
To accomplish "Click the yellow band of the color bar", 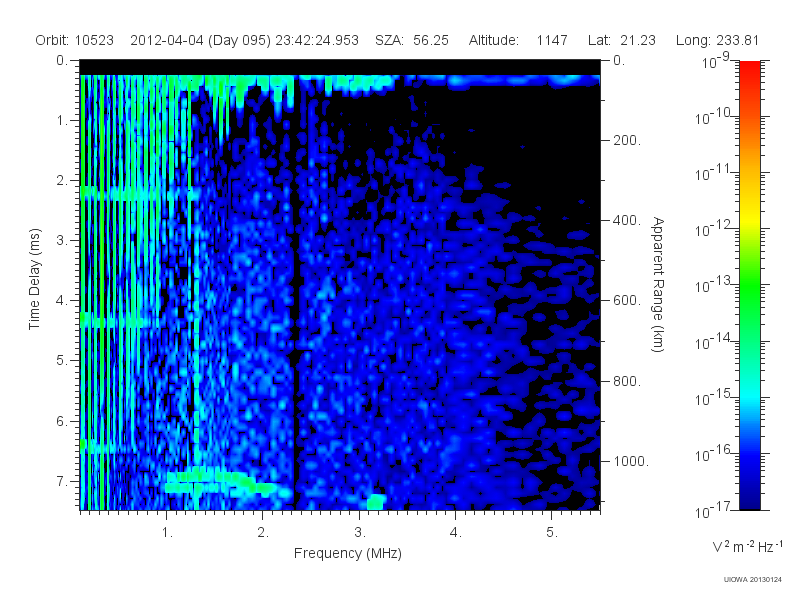I will coord(749,217).
